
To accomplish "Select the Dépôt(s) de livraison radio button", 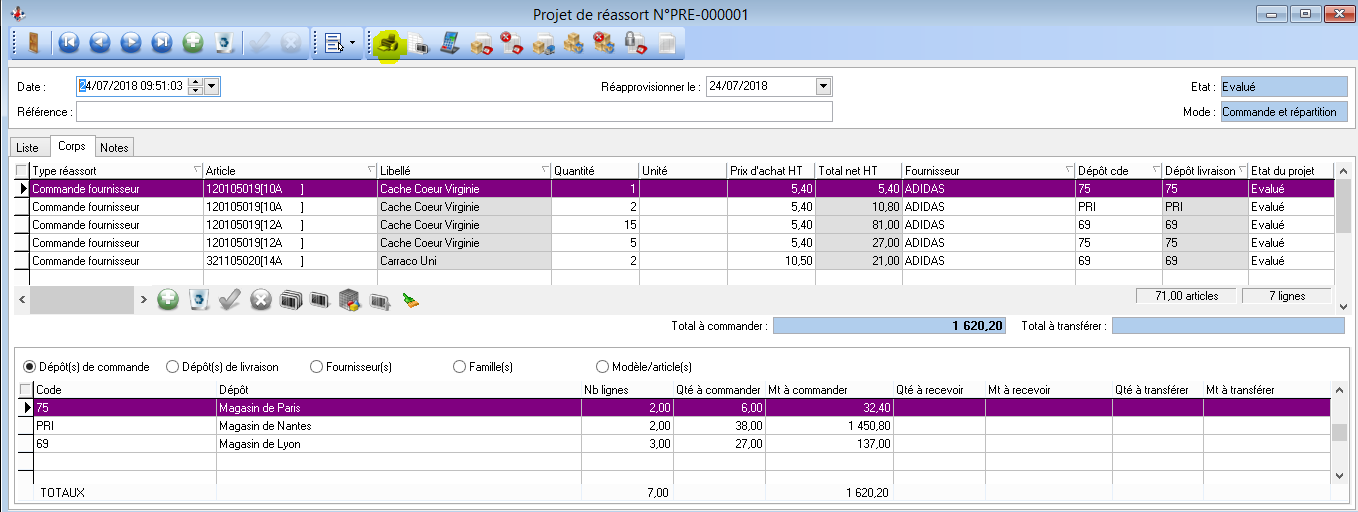I will pos(172,367).
